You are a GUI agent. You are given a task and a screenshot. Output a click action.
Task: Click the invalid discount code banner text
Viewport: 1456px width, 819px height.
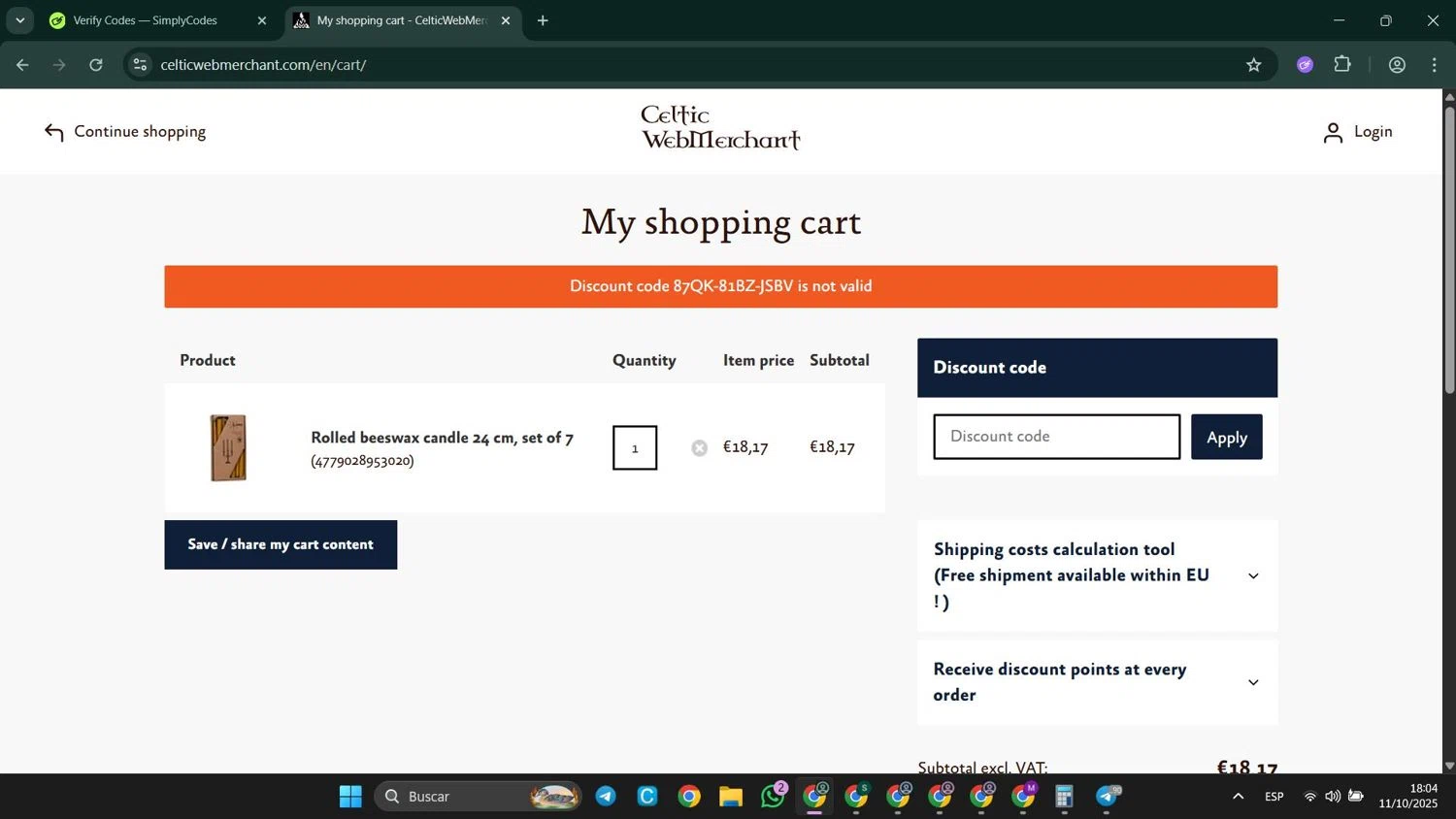tap(720, 286)
